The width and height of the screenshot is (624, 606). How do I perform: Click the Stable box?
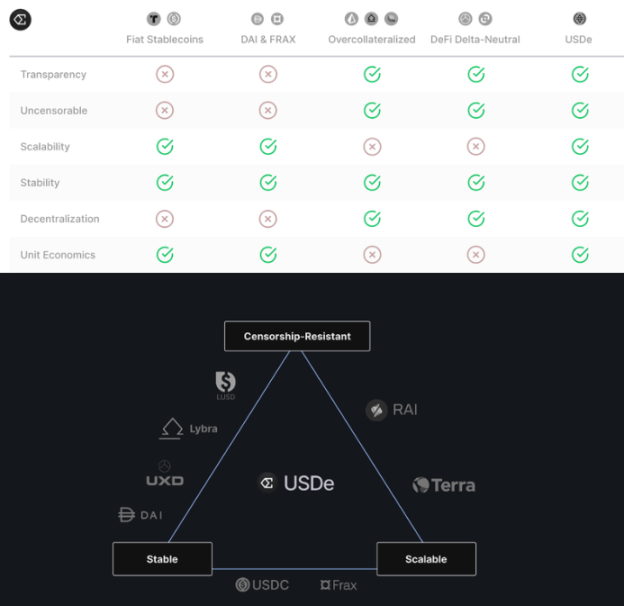tap(162, 559)
